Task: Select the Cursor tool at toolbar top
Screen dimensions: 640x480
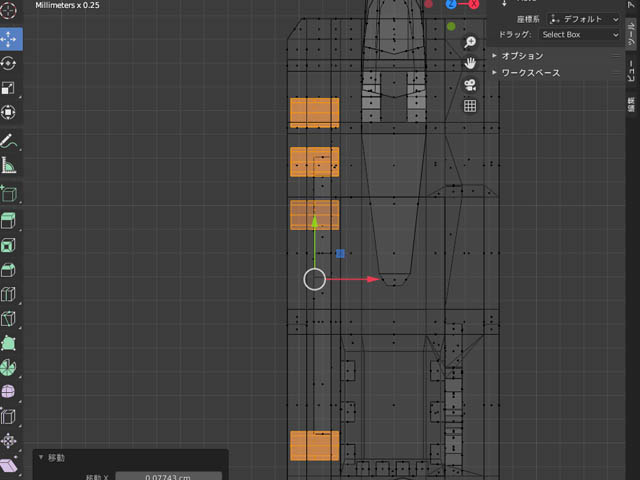Action: [x=8, y=10]
